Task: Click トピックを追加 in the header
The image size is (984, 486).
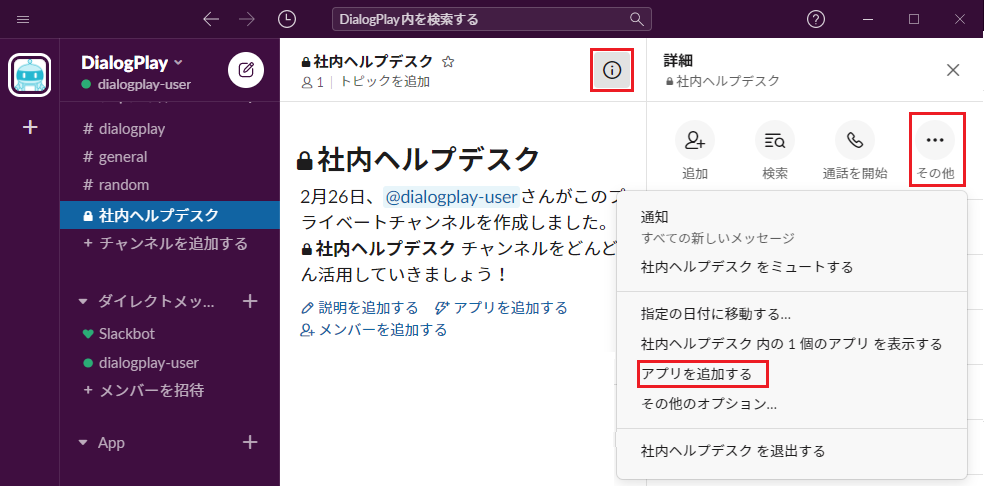Action: click(x=385, y=82)
